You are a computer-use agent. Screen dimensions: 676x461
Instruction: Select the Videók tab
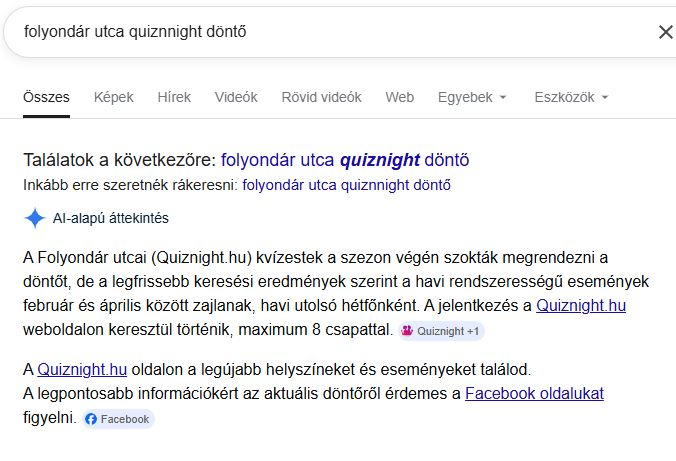pos(236,97)
